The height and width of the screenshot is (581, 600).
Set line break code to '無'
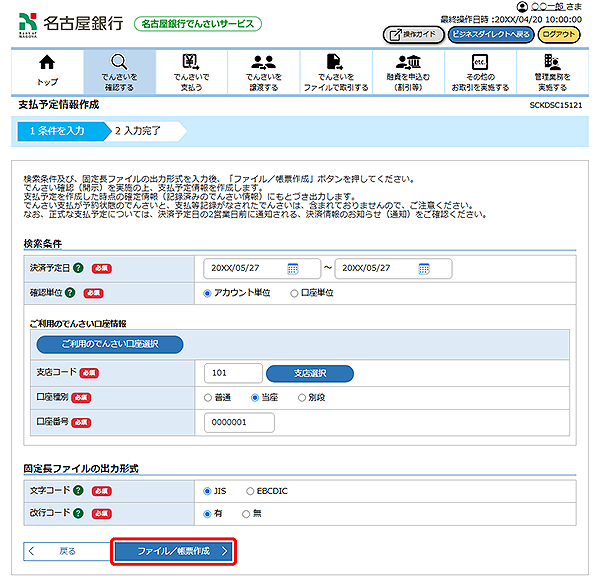tap(247, 513)
